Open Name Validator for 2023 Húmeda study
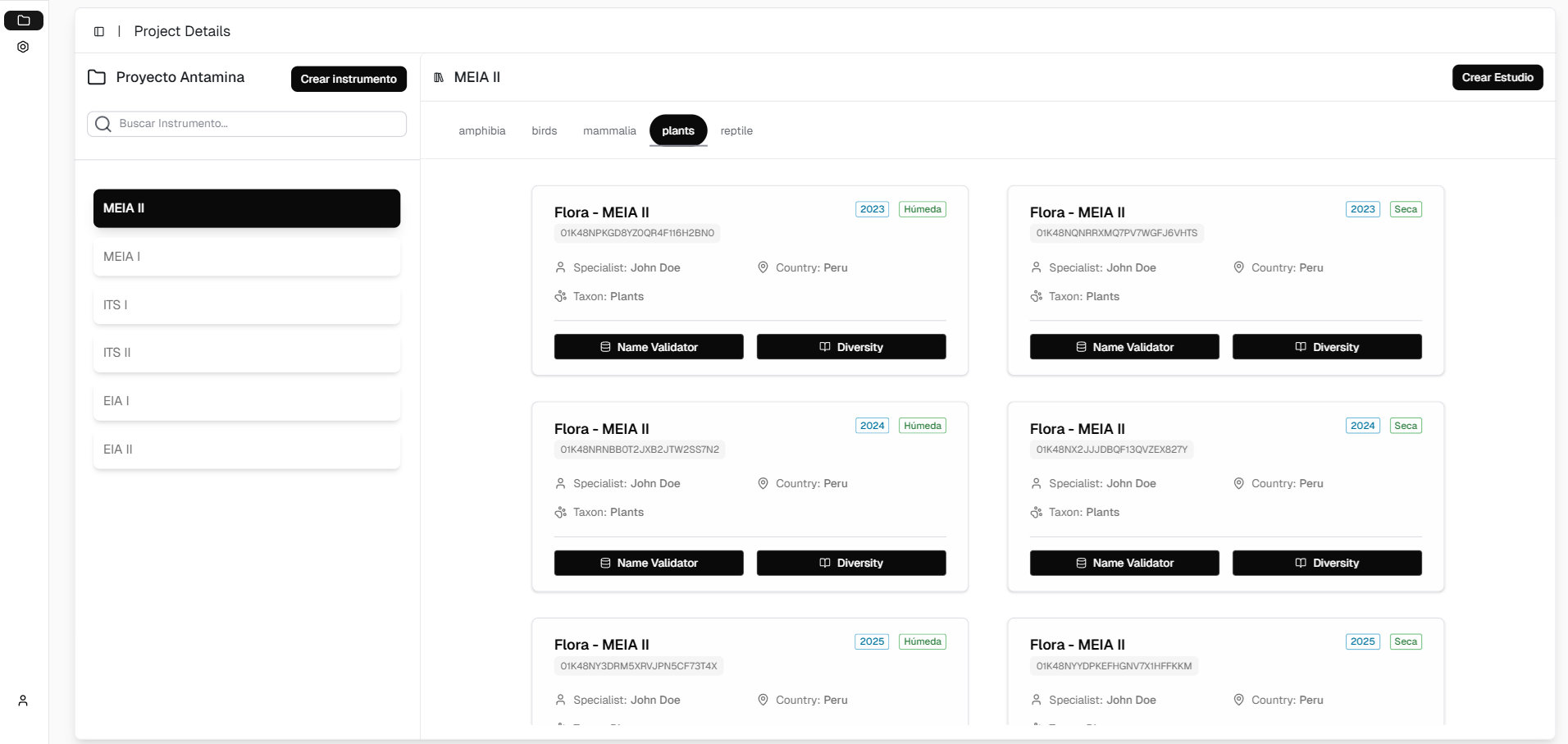Viewport: 1568px width, 744px height. click(x=649, y=347)
